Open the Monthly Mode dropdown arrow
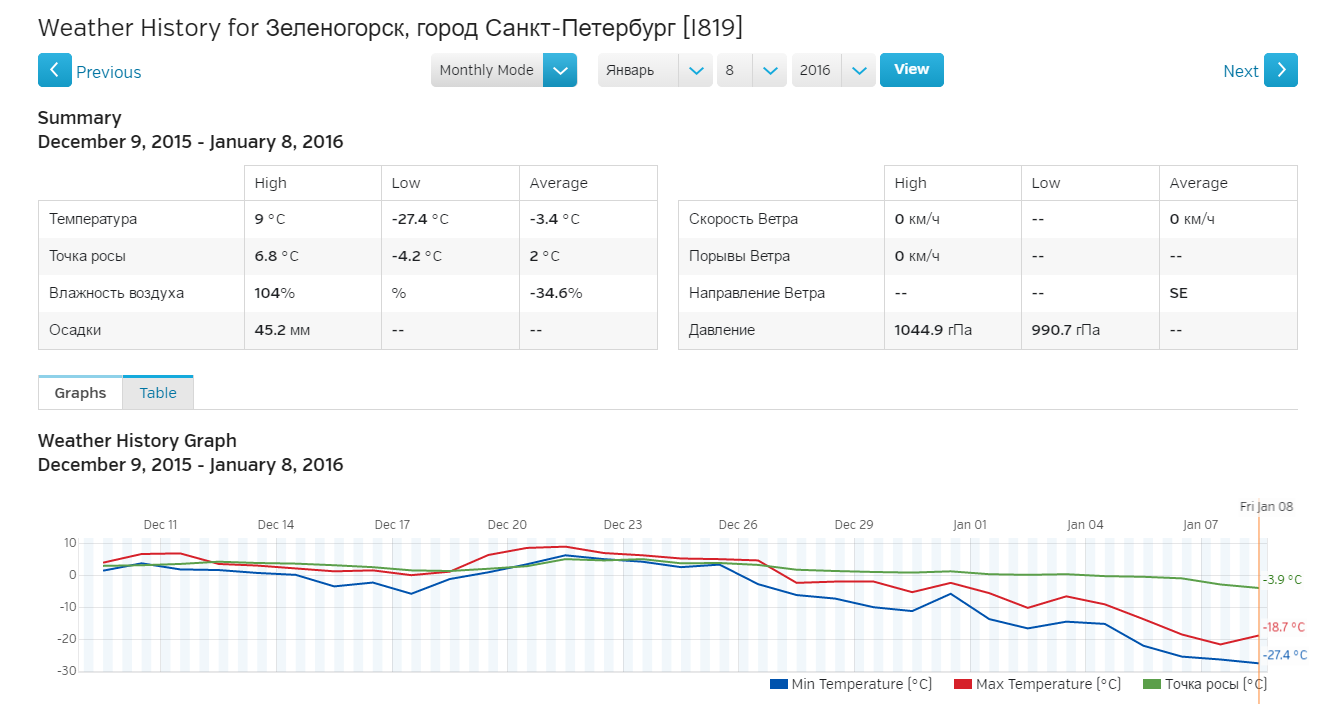The width and height of the screenshot is (1321, 704). point(560,71)
